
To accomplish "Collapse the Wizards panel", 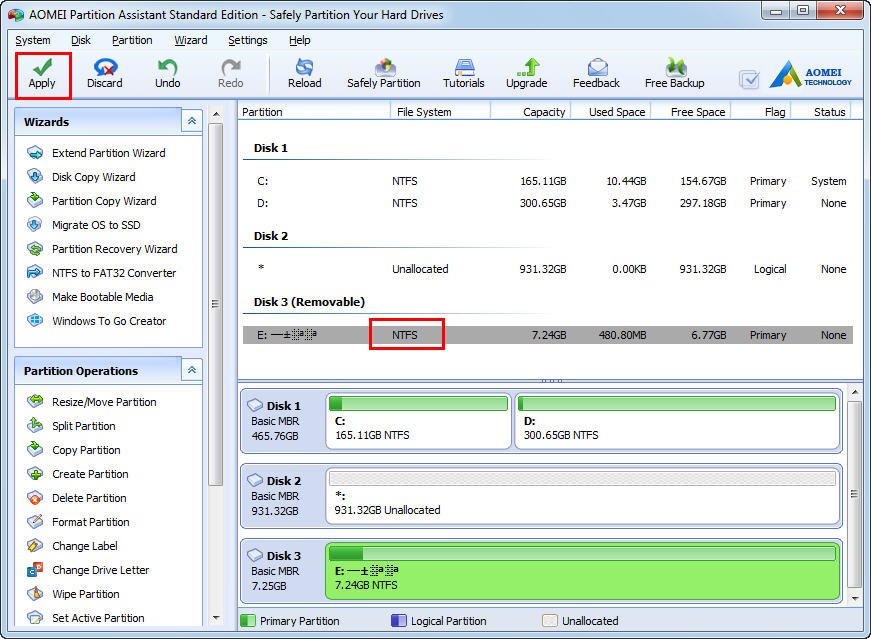I will (x=192, y=121).
